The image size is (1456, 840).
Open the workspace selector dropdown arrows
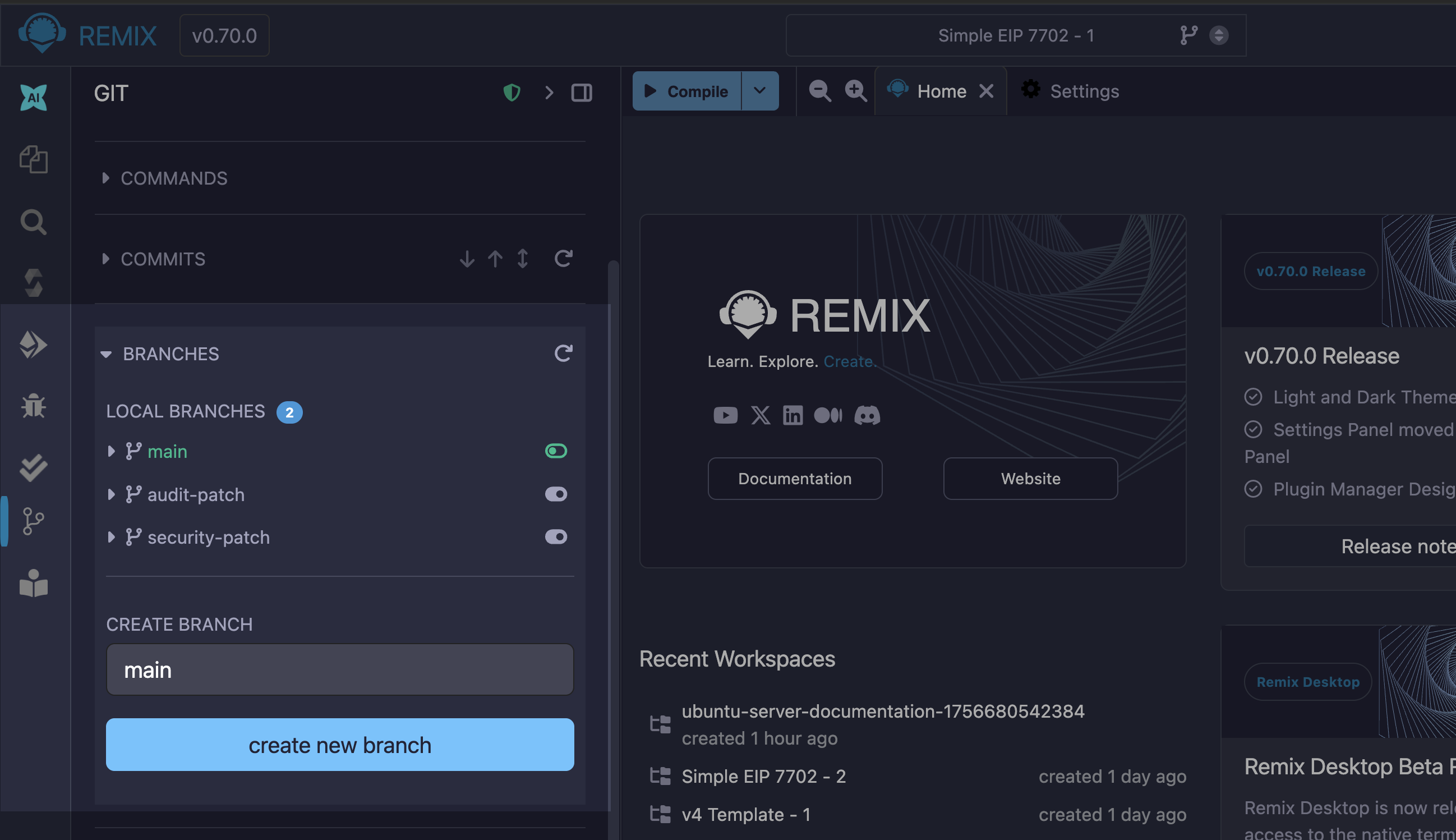[1218, 35]
